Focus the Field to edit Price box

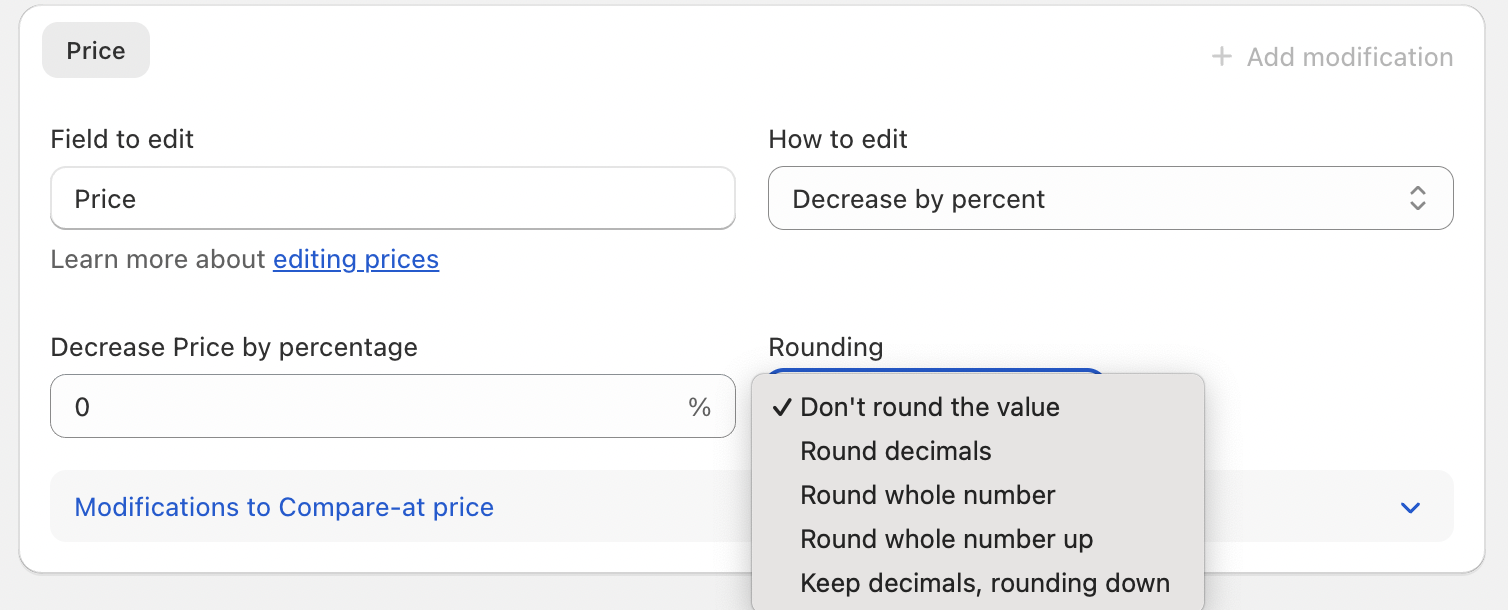[392, 199]
